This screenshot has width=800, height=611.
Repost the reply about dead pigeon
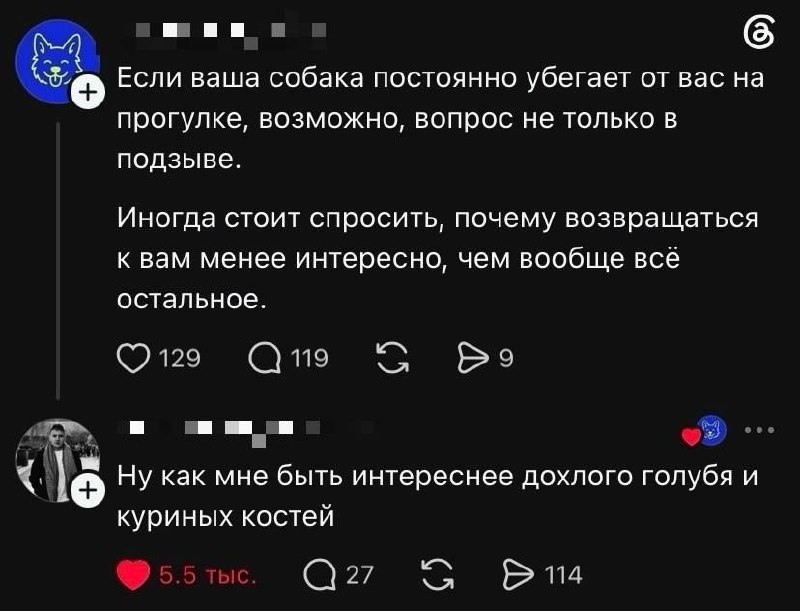438,575
